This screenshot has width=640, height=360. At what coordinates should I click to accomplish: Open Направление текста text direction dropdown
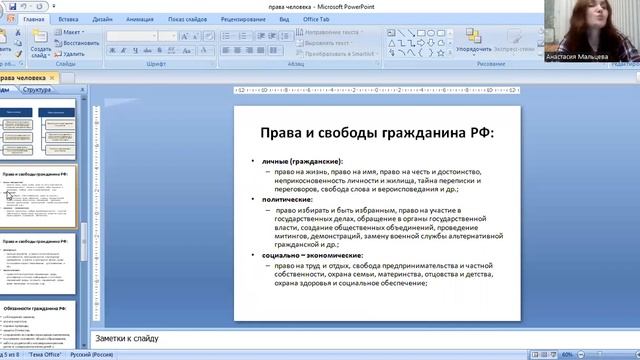click(x=330, y=32)
